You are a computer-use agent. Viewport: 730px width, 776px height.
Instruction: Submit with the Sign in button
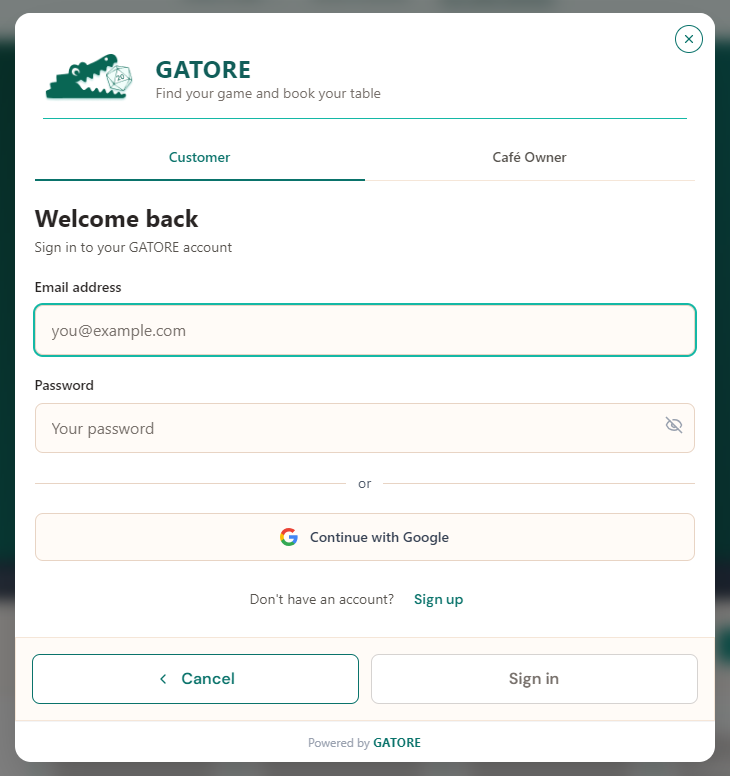tap(534, 679)
